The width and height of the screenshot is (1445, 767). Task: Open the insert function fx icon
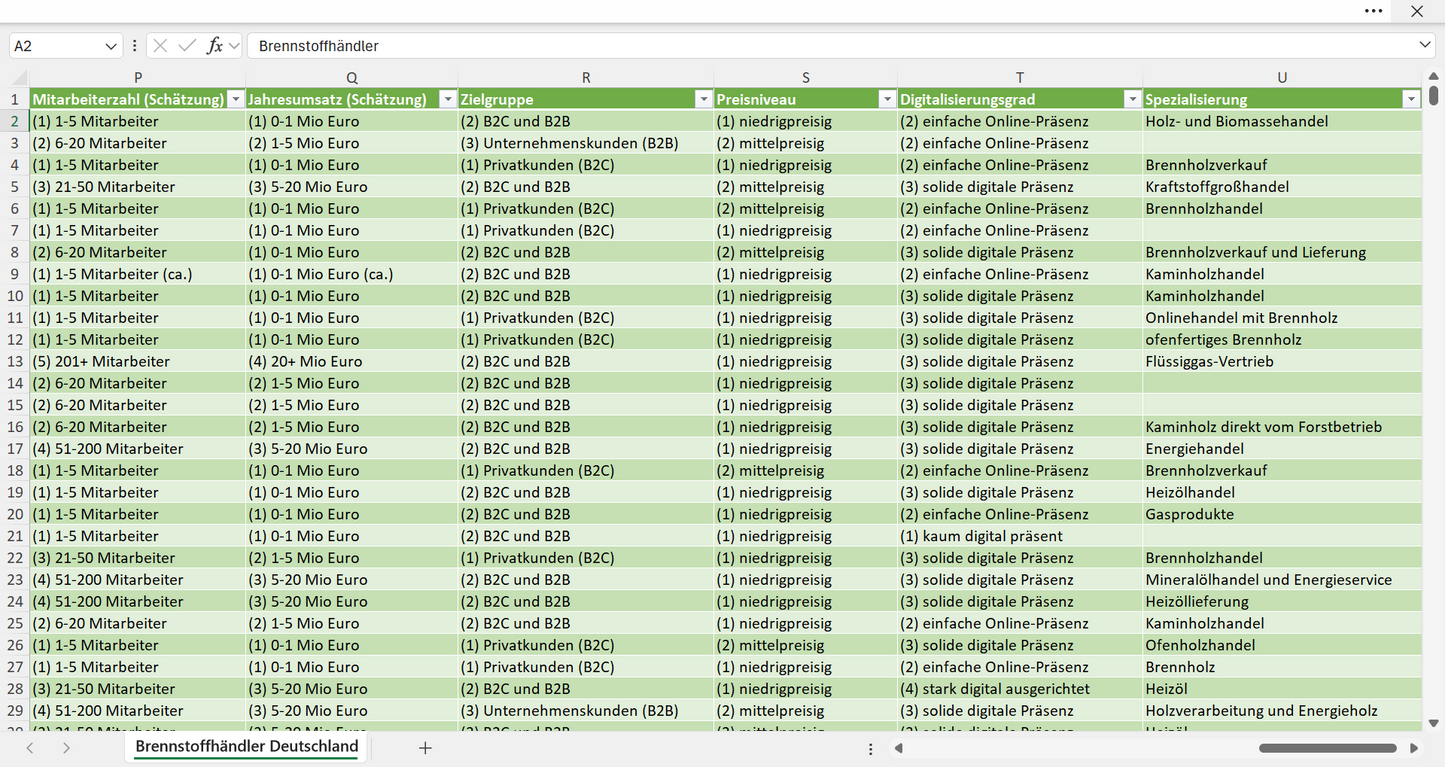pyautogui.click(x=214, y=46)
